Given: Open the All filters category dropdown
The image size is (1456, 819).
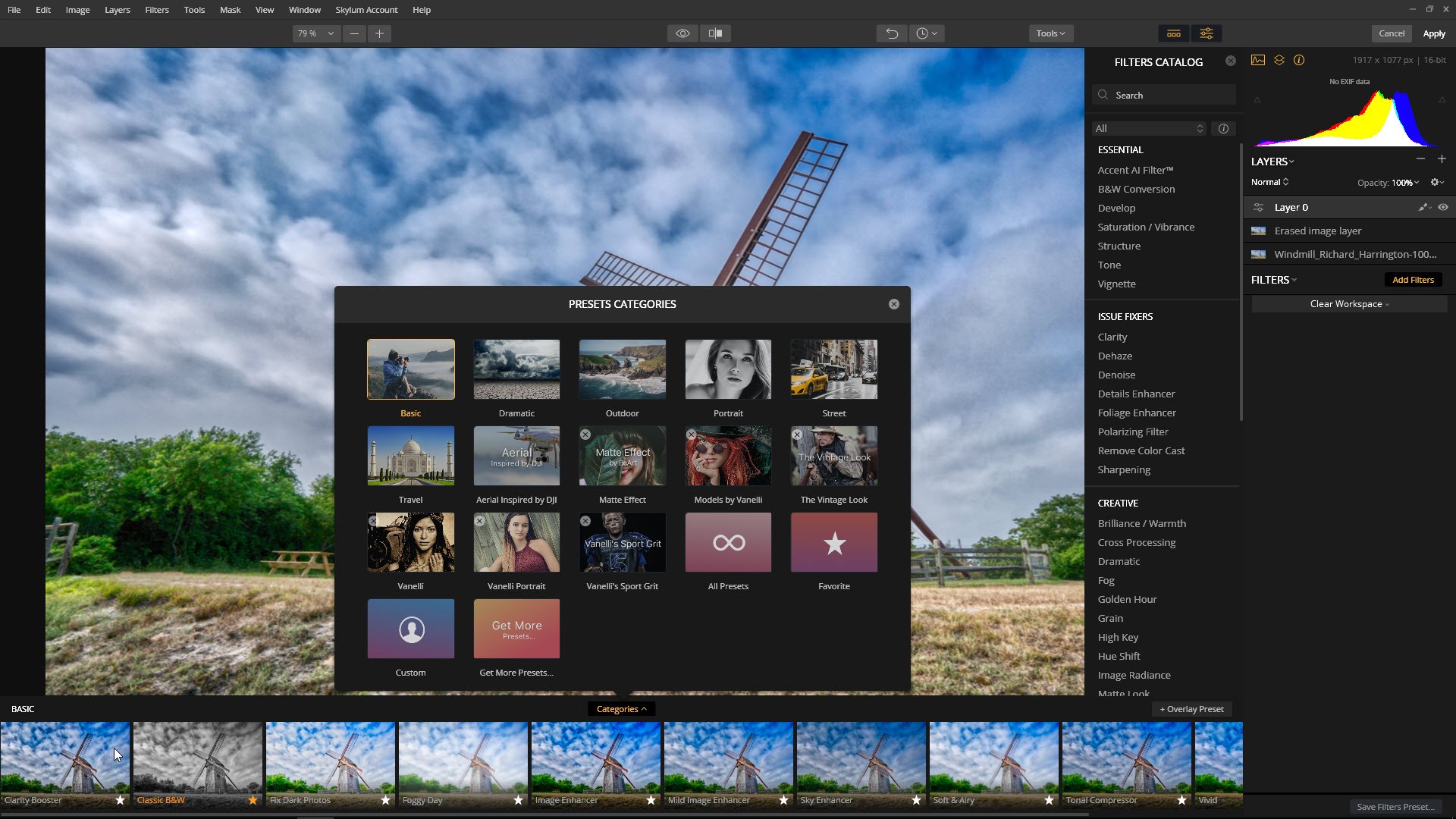Looking at the screenshot, I should [x=1149, y=128].
